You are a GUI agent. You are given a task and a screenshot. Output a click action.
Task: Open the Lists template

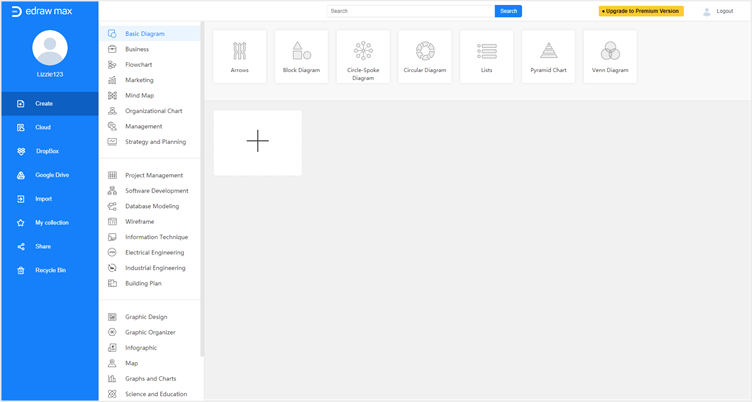click(x=486, y=57)
